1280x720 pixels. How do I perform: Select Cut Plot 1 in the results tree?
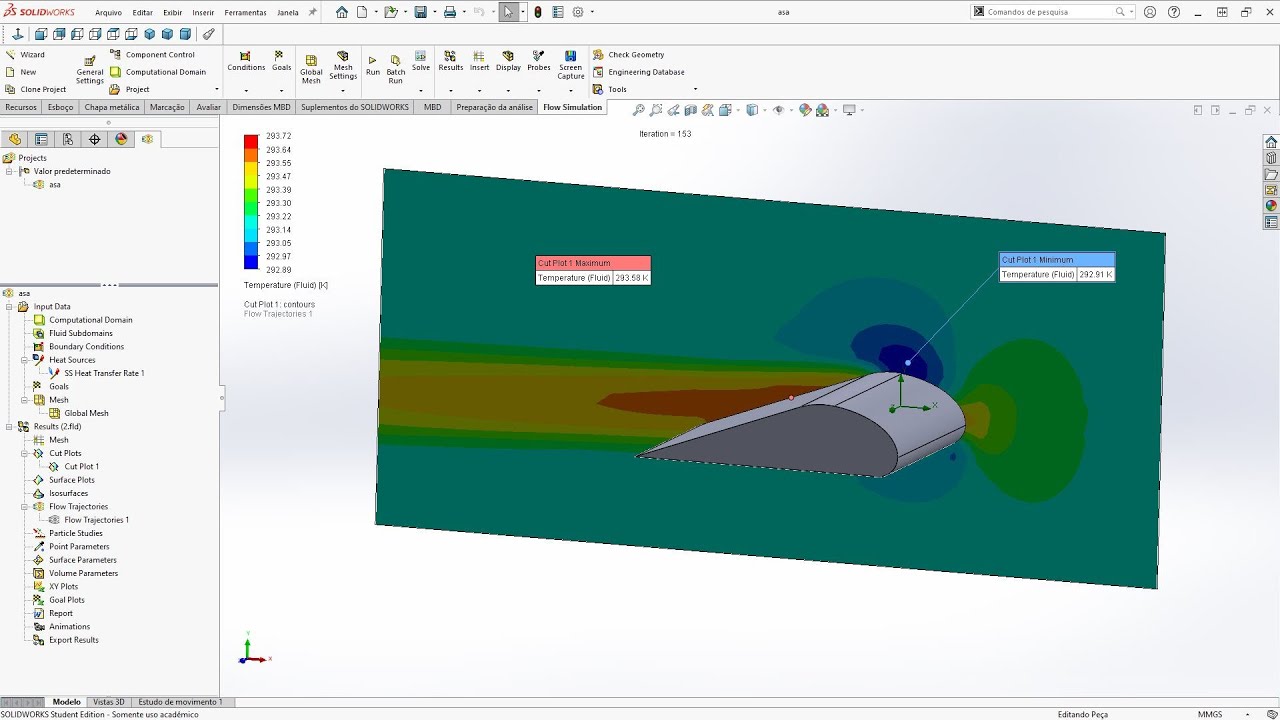81,467
